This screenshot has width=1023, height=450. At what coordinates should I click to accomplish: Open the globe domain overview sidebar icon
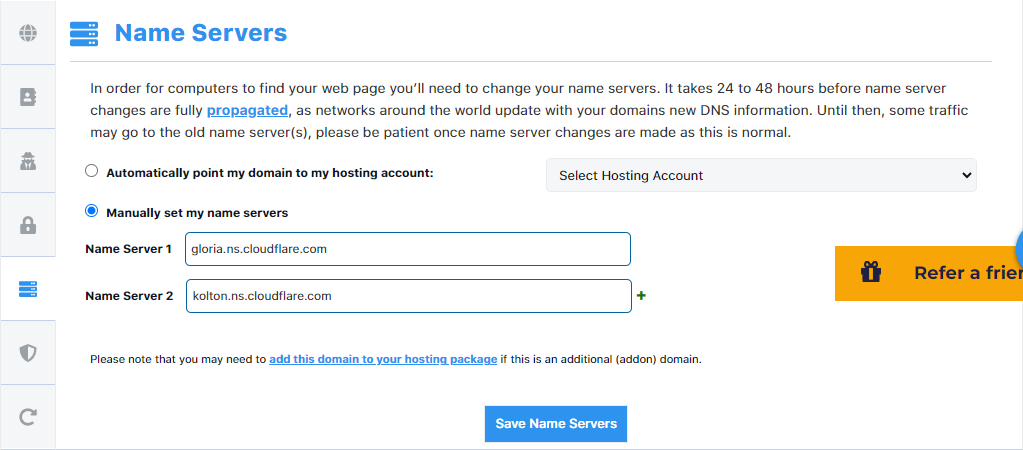(28, 33)
